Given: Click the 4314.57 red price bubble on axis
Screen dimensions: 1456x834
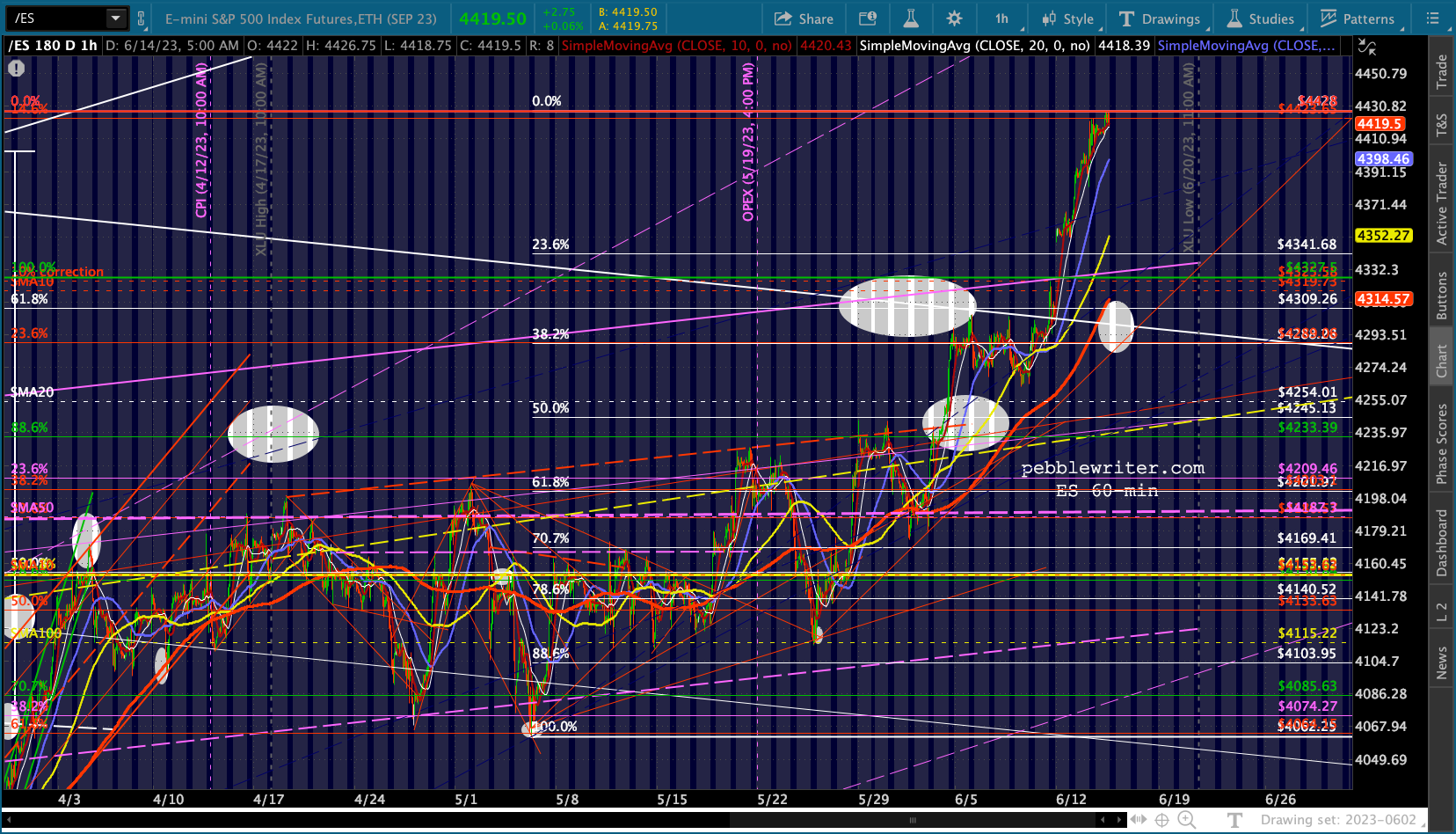Looking at the screenshot, I should click(1383, 299).
